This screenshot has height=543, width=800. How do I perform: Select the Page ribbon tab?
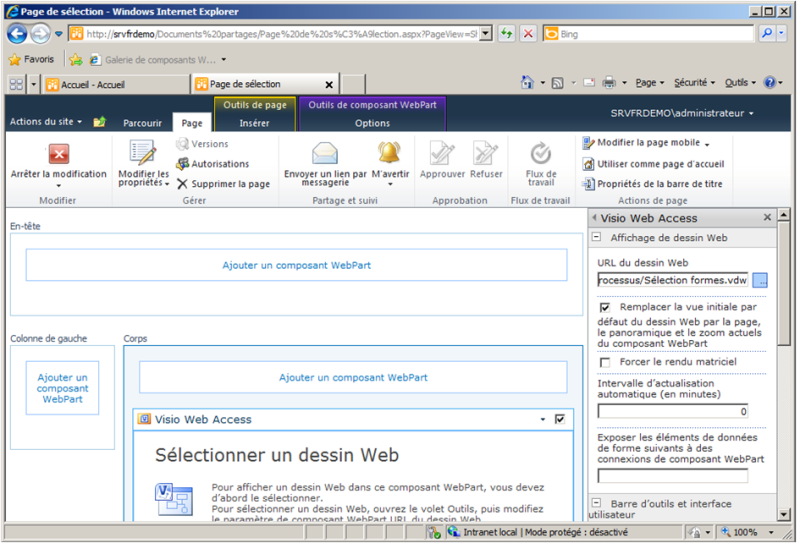pos(192,123)
